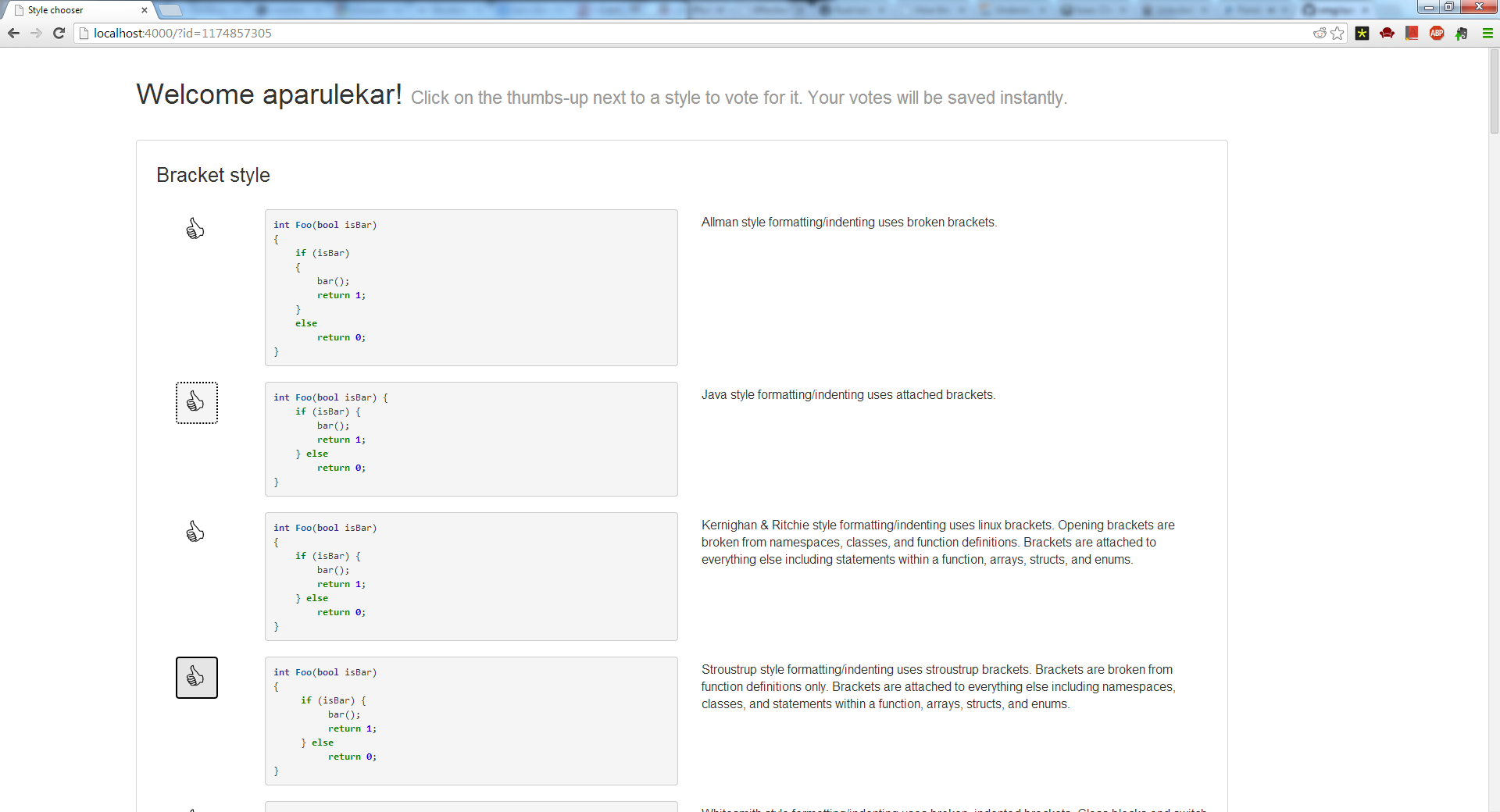Click the vertical page scrollbar thumb
The width and height of the screenshot is (1500, 812).
(x=1494, y=92)
